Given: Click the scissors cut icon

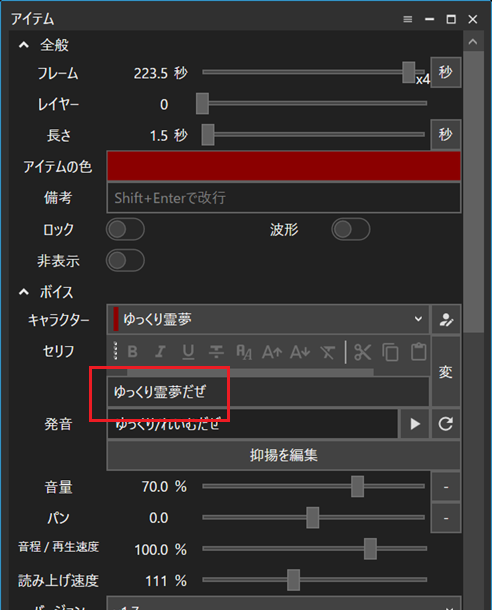Looking at the screenshot, I should 362,352.
